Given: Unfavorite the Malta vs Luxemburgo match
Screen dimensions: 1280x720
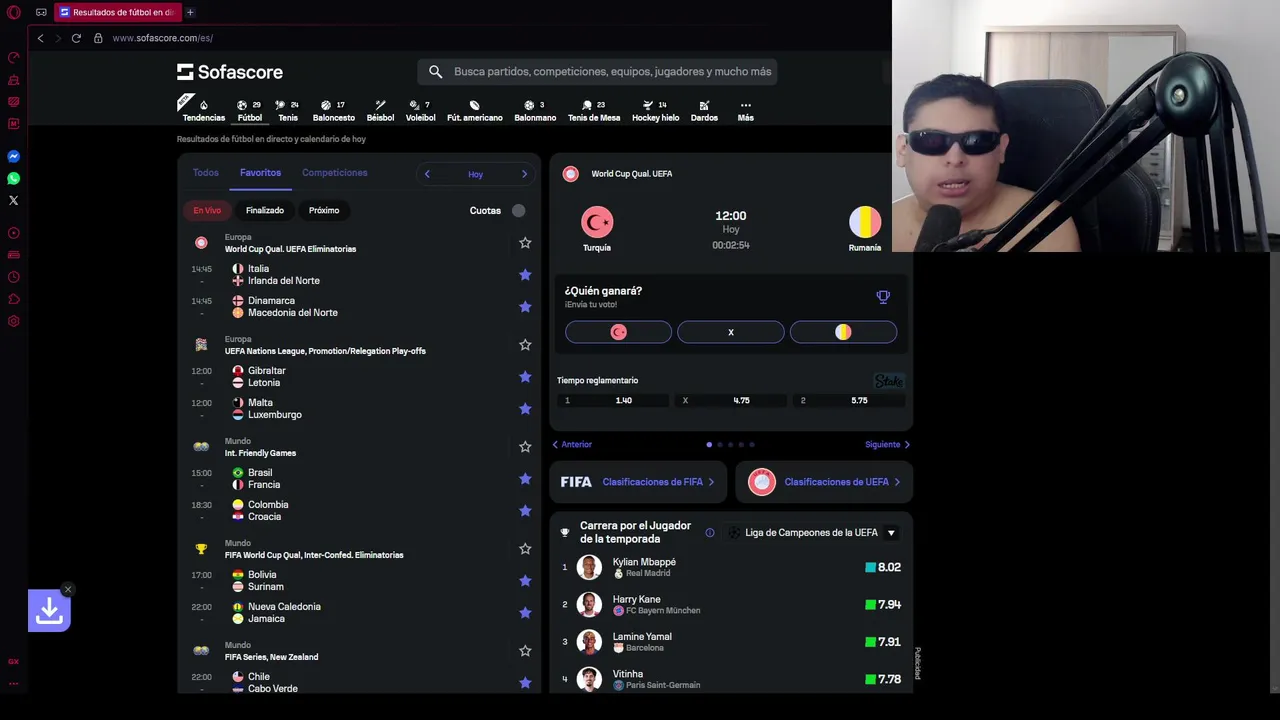Looking at the screenshot, I should click(x=525, y=409).
